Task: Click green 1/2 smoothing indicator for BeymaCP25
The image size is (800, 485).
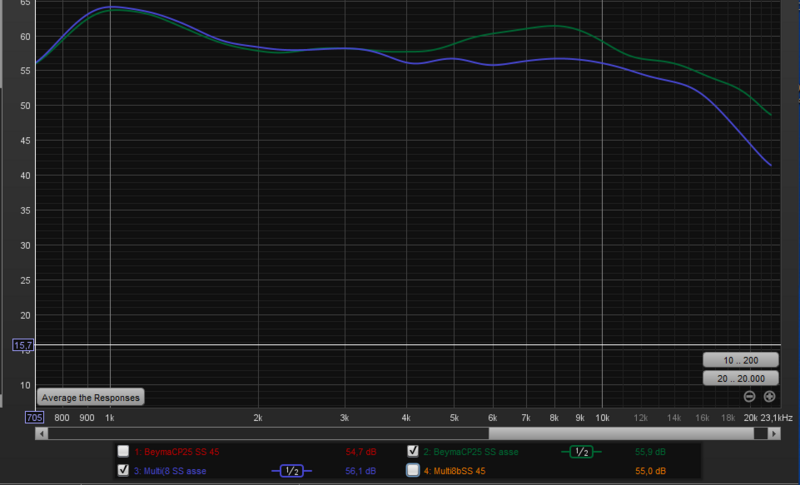Action: click(x=580, y=452)
